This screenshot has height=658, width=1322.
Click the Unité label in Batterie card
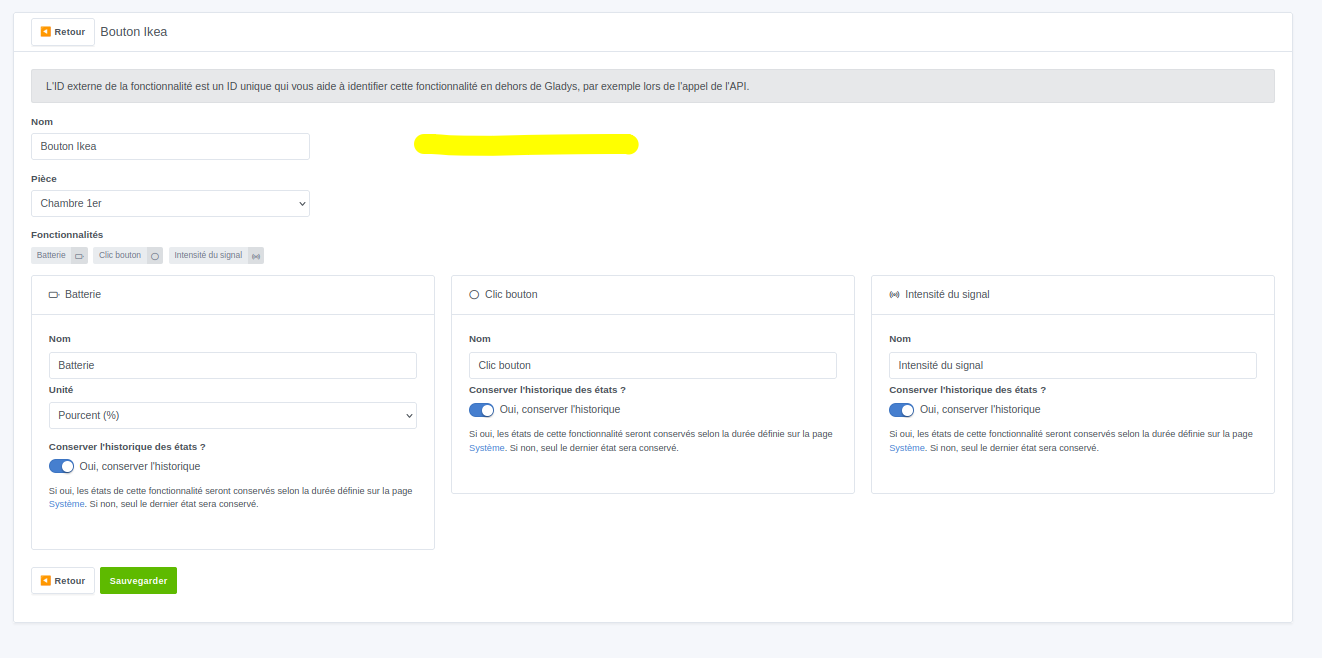(61, 390)
